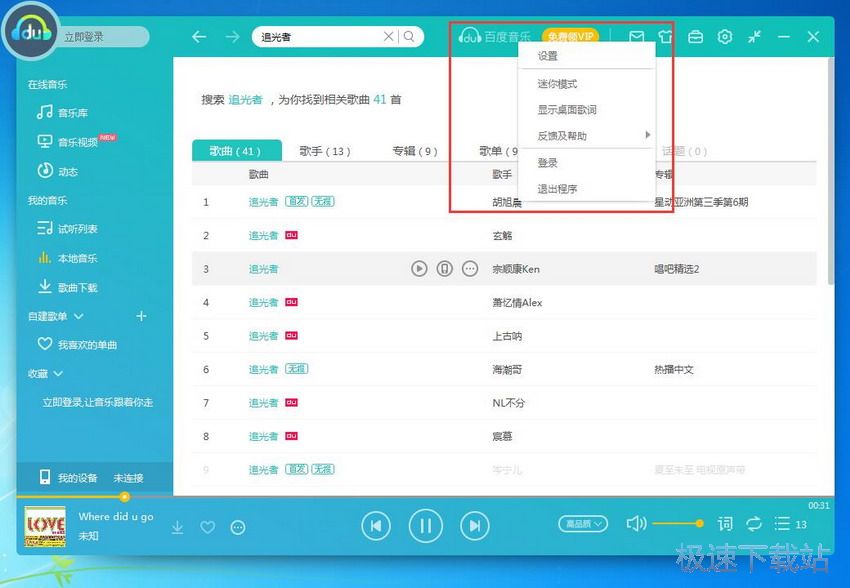Play the previous track

(x=376, y=526)
